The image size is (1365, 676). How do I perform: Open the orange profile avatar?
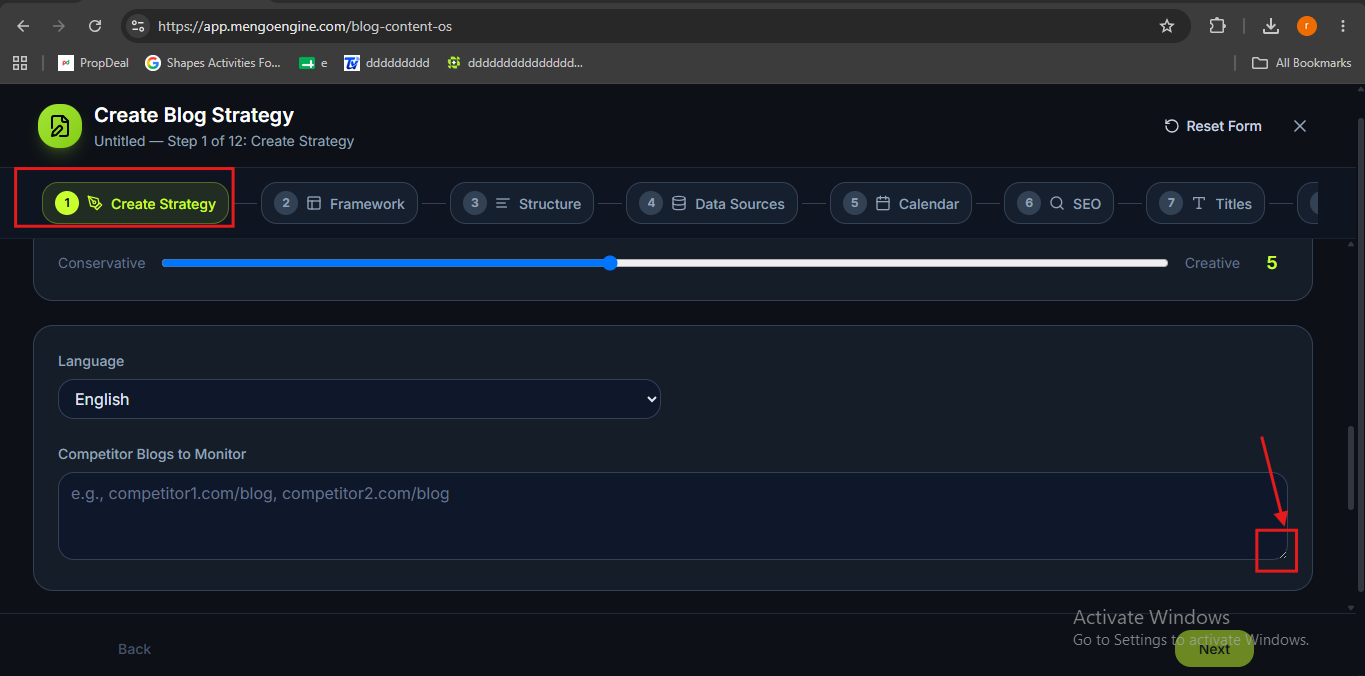click(x=1306, y=26)
